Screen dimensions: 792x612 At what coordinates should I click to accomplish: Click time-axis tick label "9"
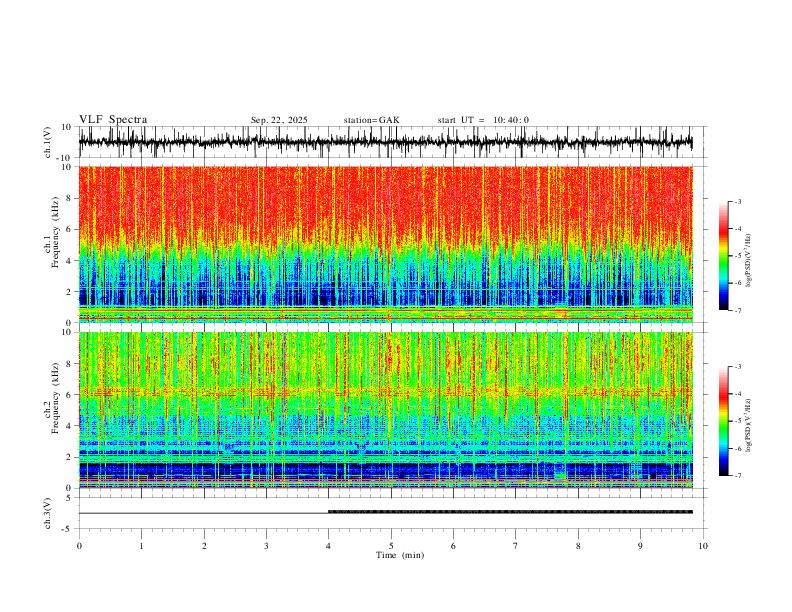tap(640, 546)
